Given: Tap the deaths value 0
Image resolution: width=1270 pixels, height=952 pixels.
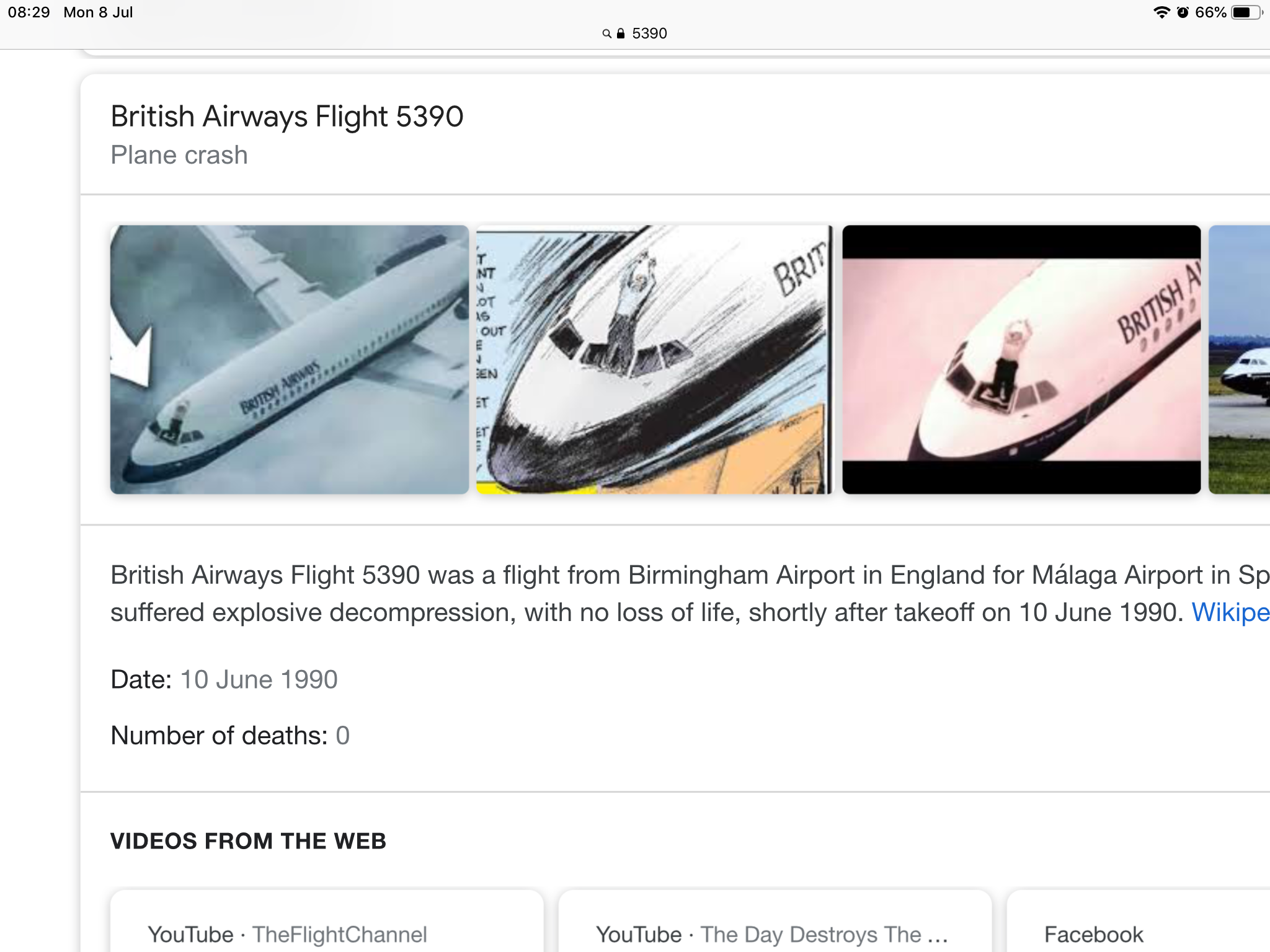Looking at the screenshot, I should [343, 736].
